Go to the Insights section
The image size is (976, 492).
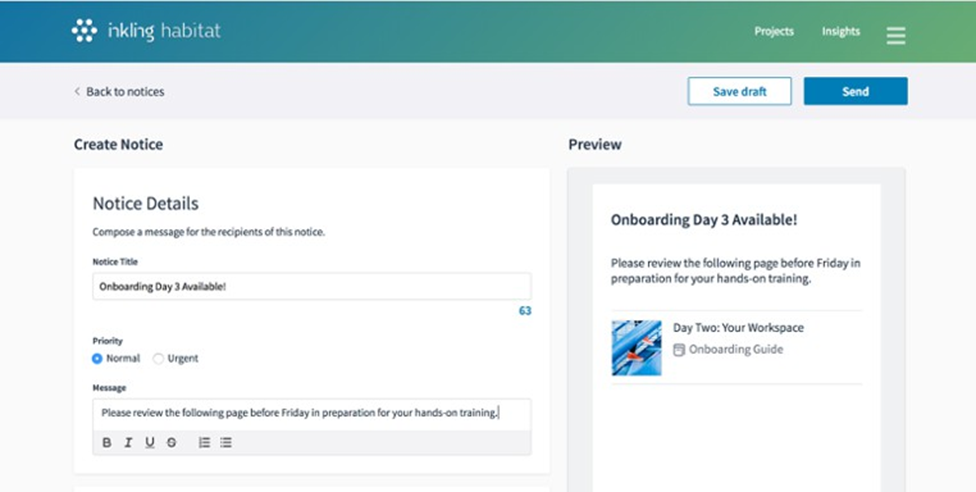click(x=840, y=31)
